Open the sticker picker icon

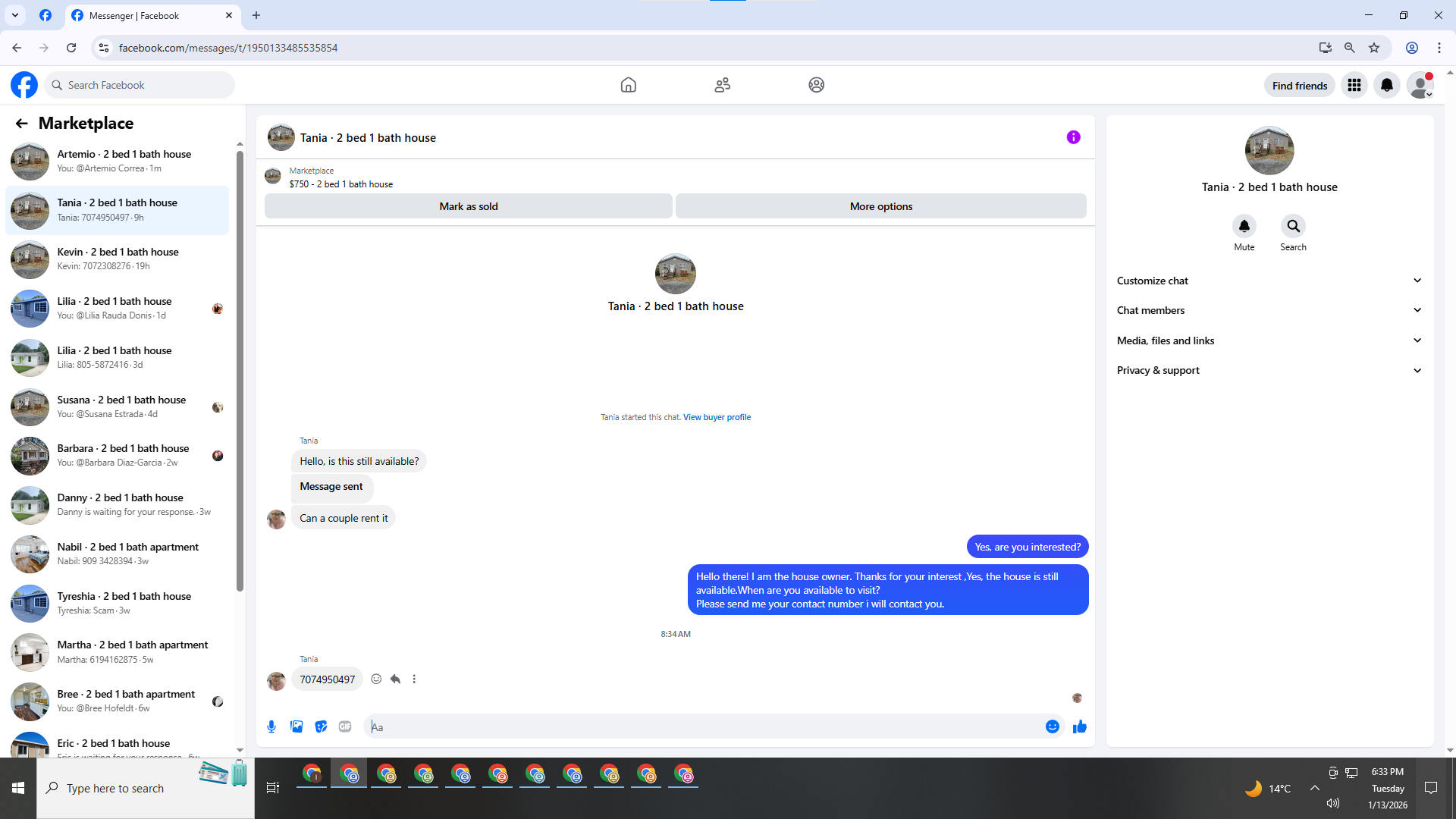[321, 726]
